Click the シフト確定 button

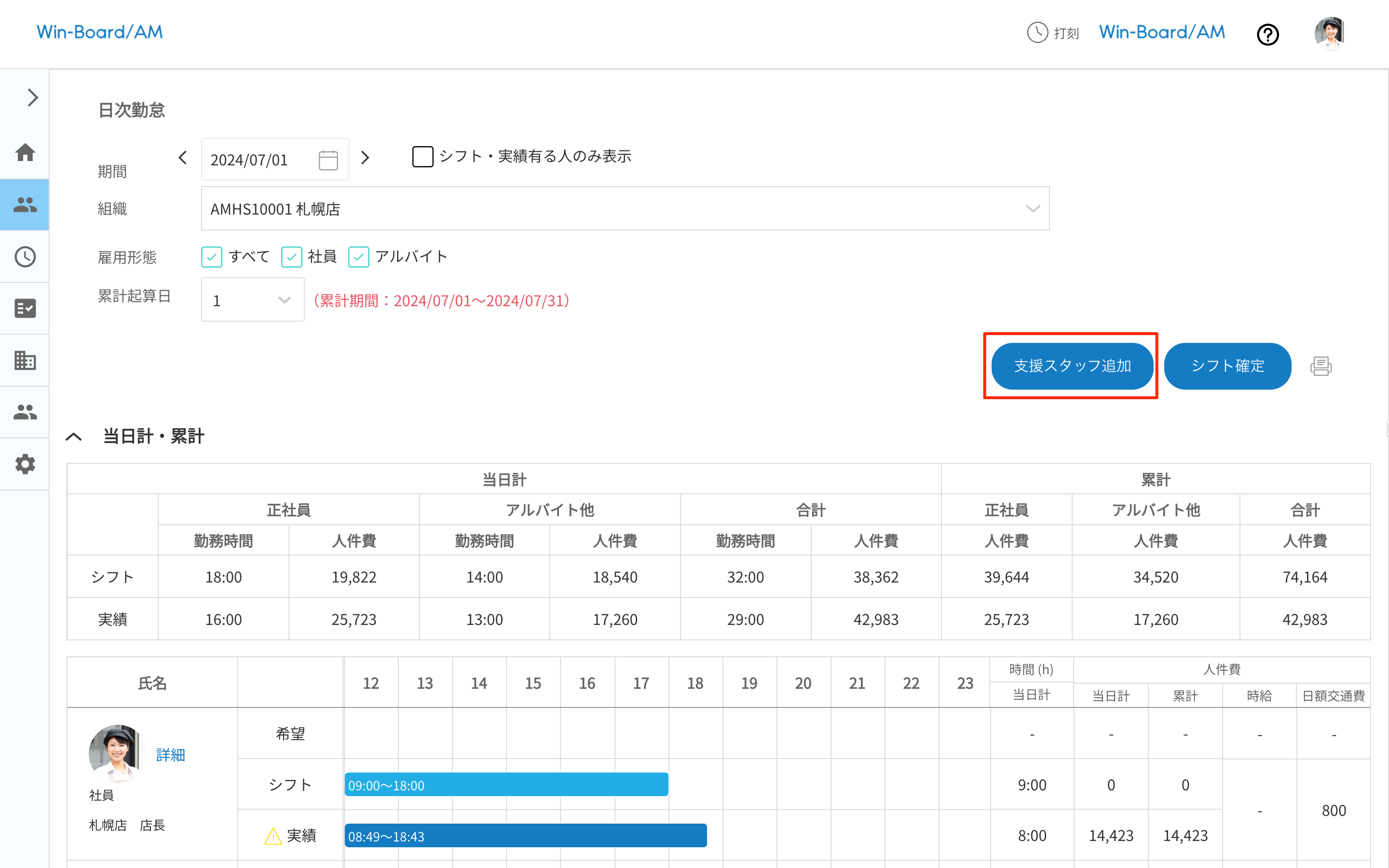[1227, 366]
